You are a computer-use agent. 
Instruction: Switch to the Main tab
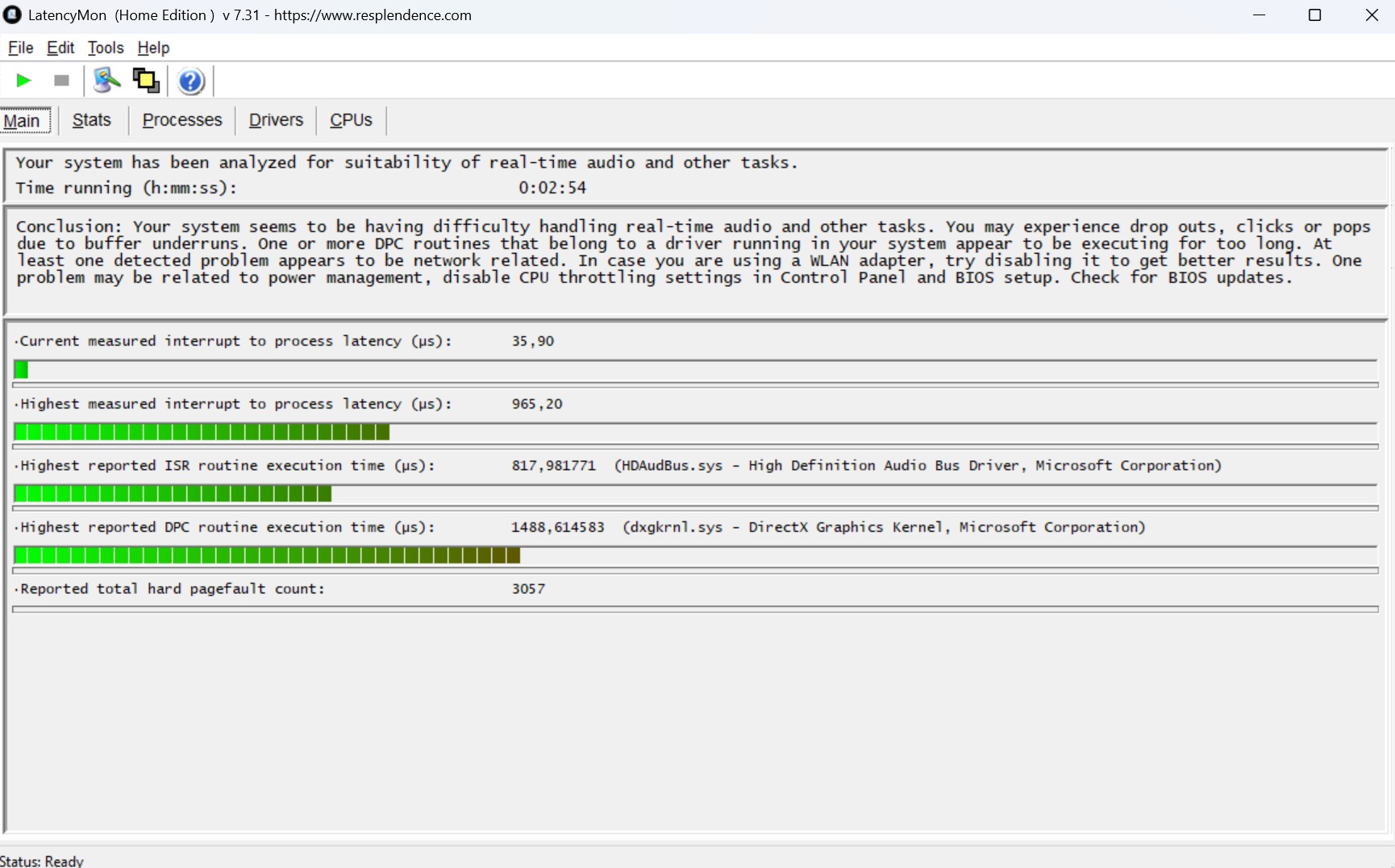tap(25, 121)
